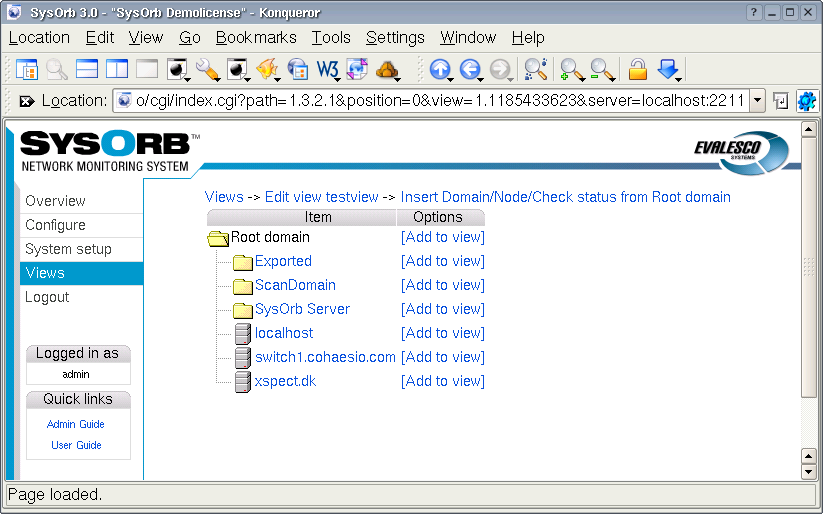Add localhost to view
The image size is (823, 514).
point(443,333)
